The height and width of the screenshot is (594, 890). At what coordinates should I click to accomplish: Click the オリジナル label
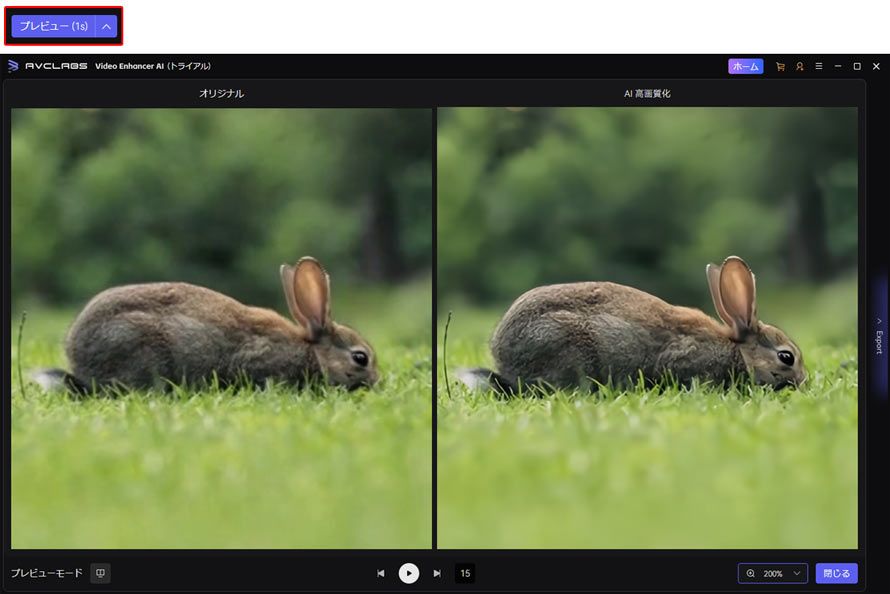click(x=221, y=94)
